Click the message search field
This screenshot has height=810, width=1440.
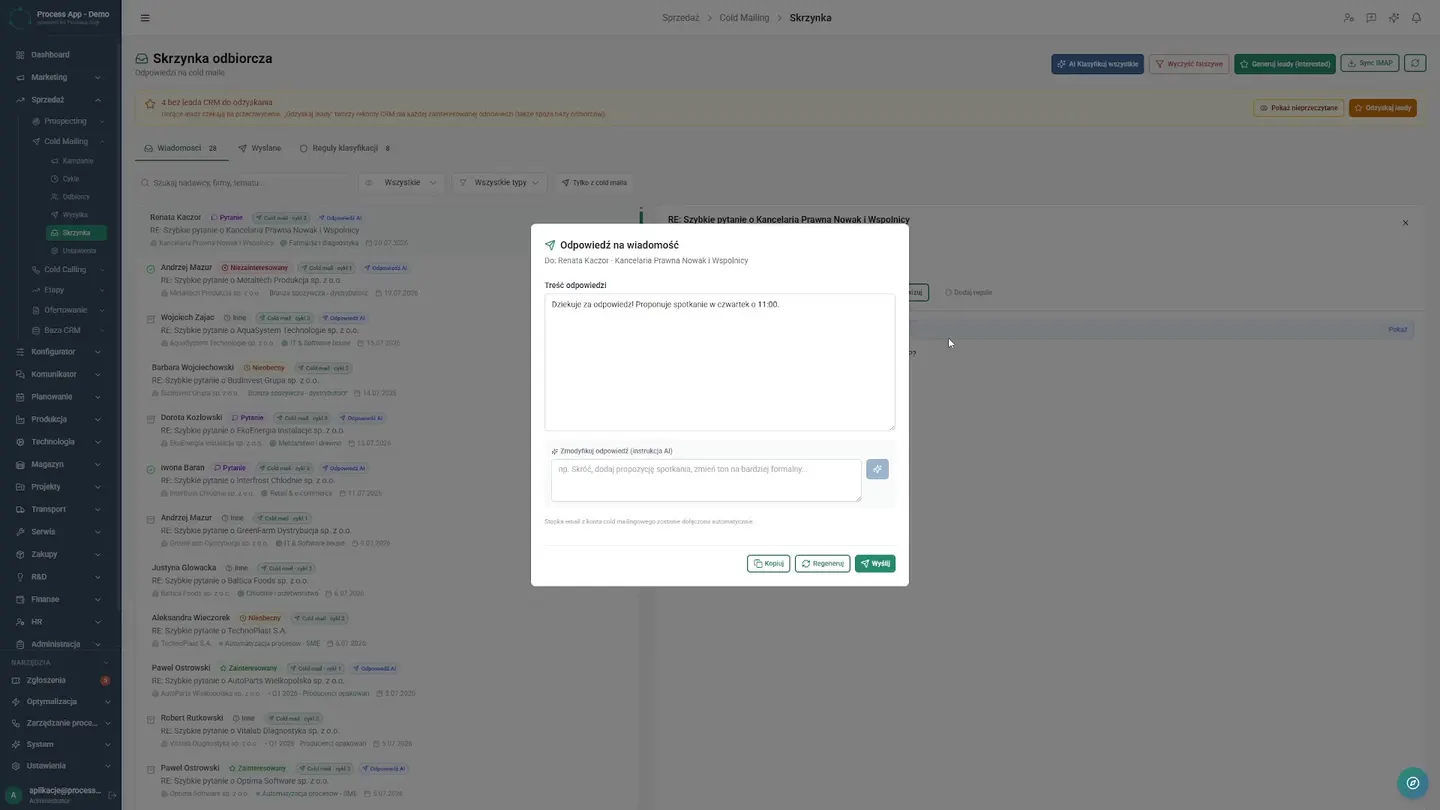click(x=244, y=183)
